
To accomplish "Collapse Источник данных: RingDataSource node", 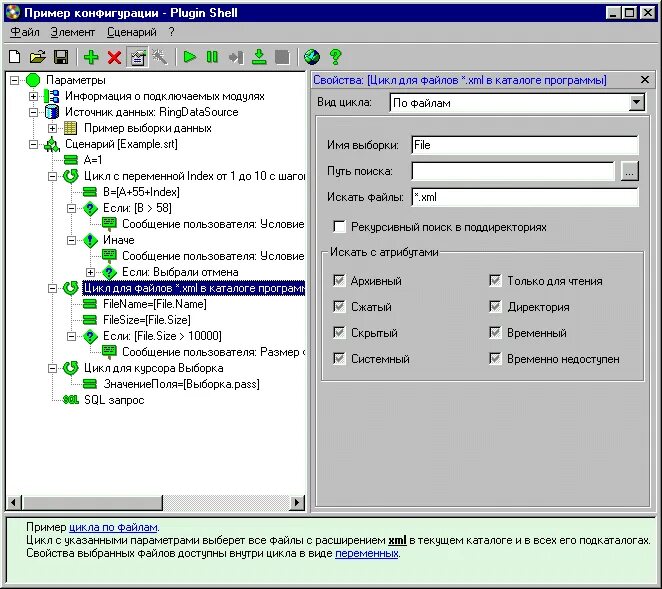I will click(33, 112).
